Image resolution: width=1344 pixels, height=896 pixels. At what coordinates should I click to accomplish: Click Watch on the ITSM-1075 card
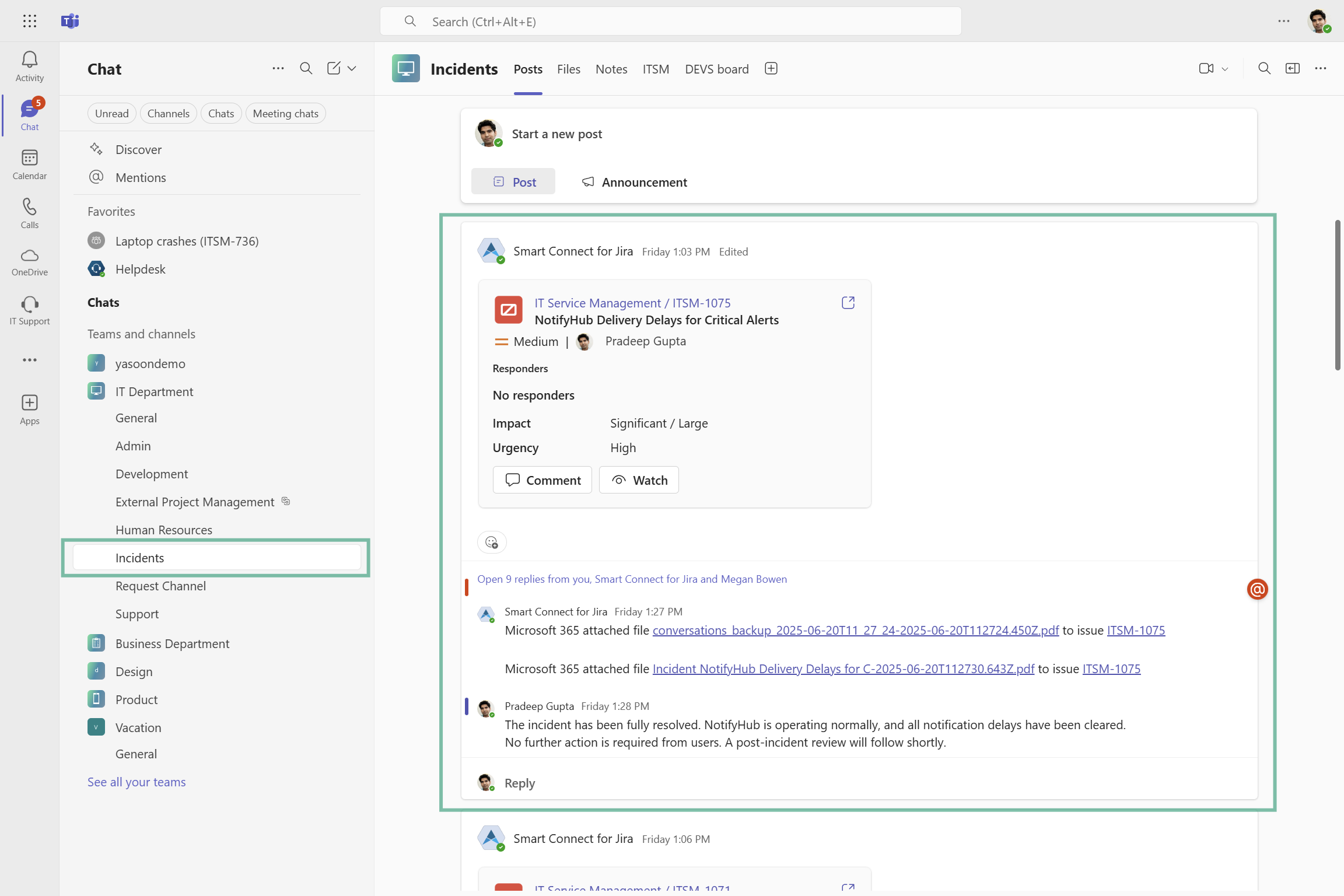pos(639,480)
